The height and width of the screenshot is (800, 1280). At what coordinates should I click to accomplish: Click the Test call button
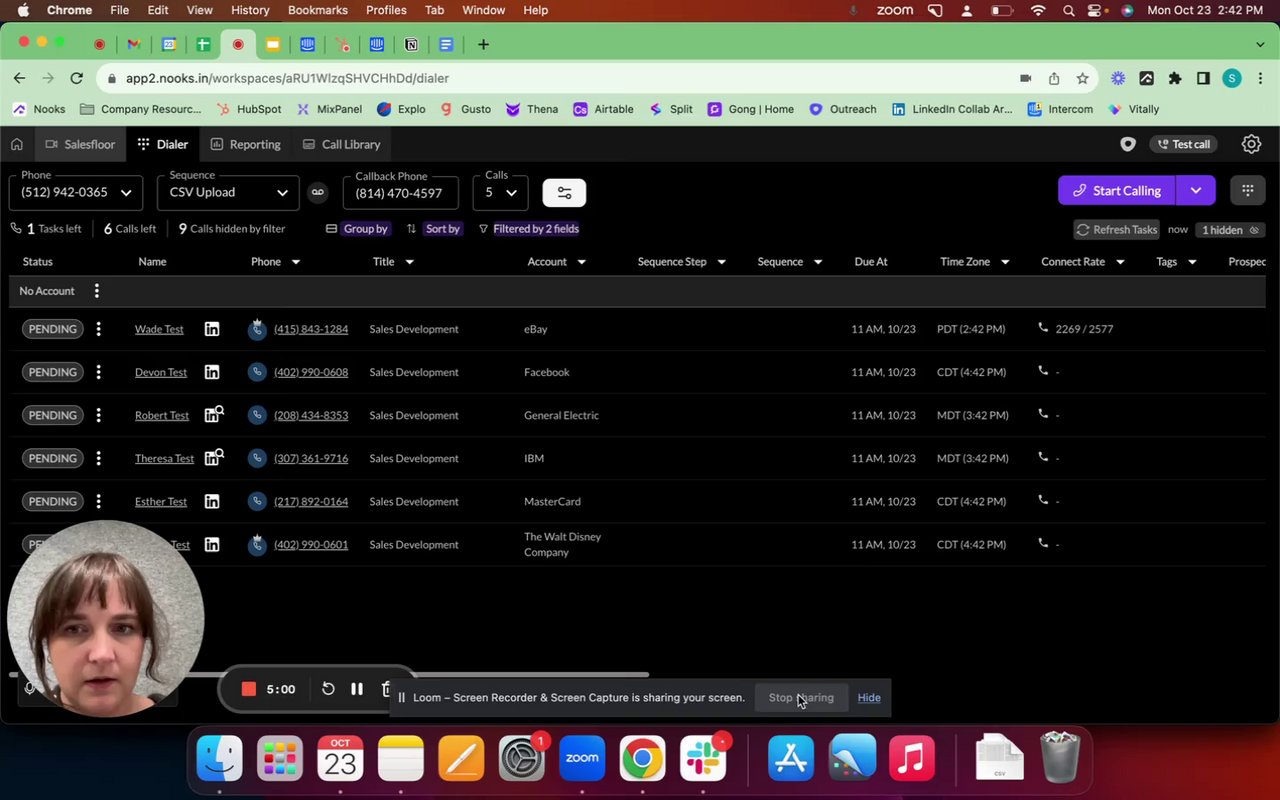[x=1183, y=144]
